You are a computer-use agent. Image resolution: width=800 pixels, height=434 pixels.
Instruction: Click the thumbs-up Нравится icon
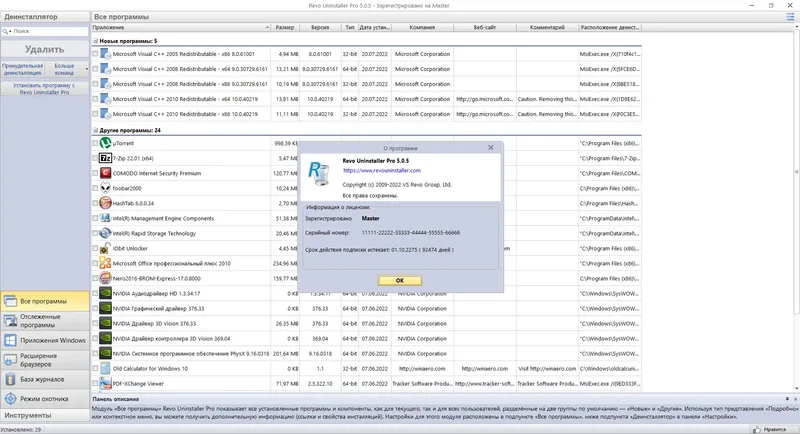tap(757, 429)
